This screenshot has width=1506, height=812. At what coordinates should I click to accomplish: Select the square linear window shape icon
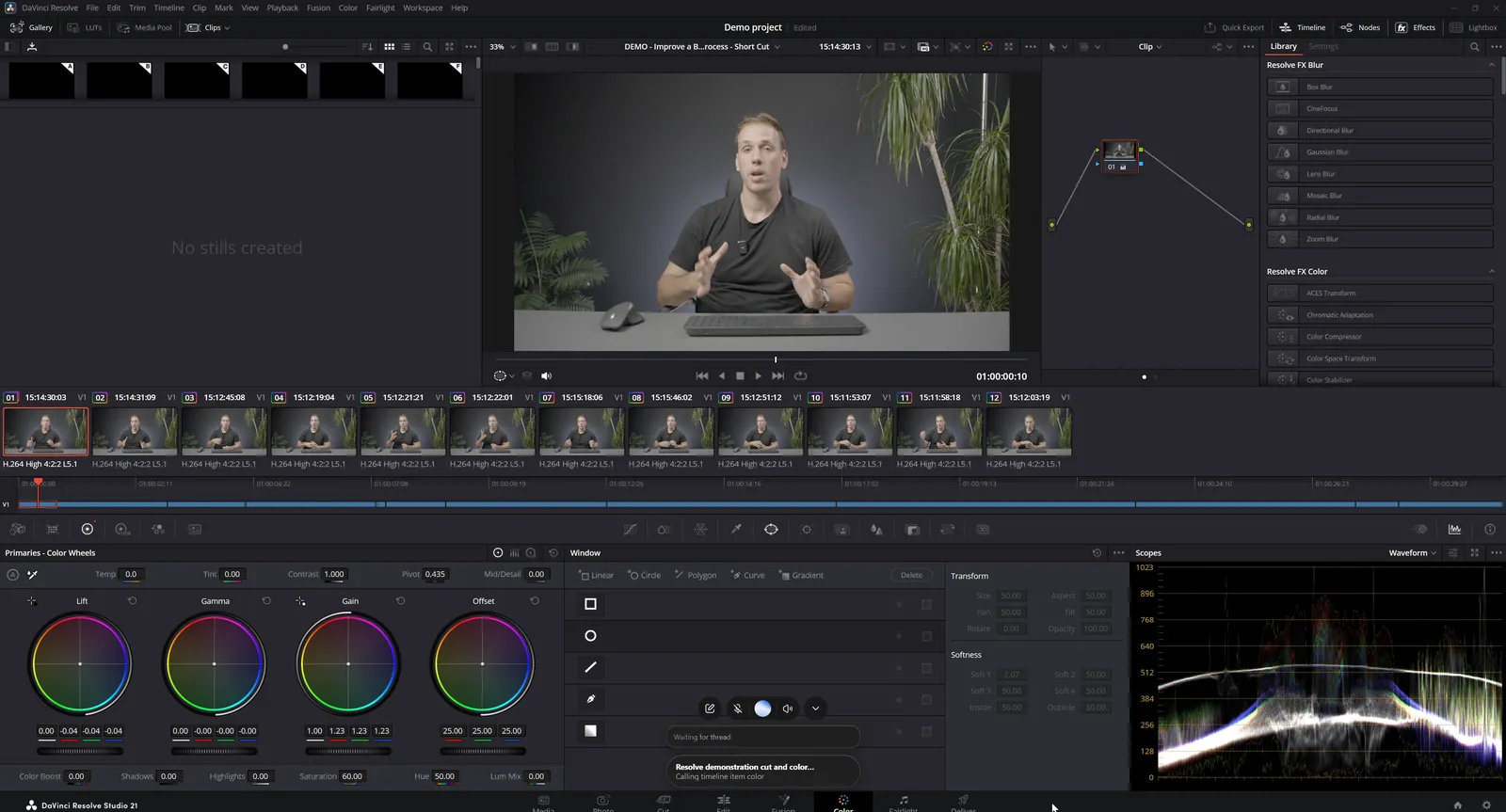[590, 604]
